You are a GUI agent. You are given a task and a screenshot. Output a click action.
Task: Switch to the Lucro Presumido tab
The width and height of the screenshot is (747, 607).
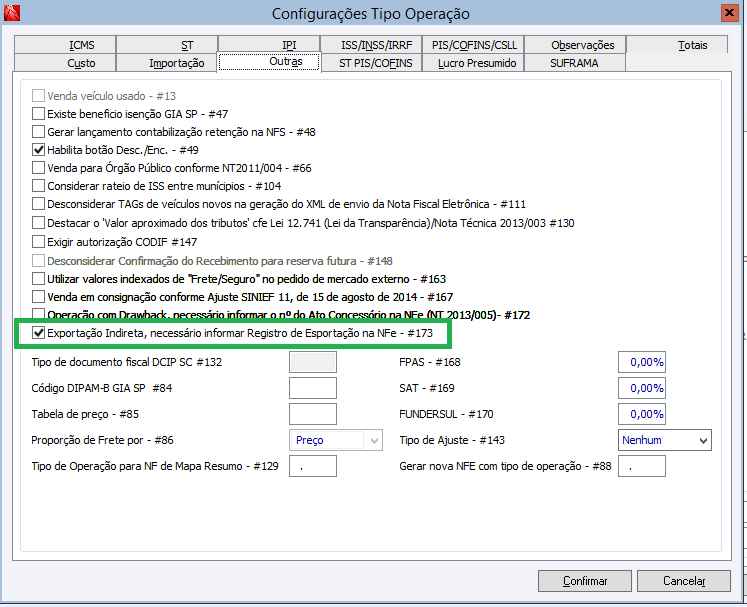click(x=473, y=63)
